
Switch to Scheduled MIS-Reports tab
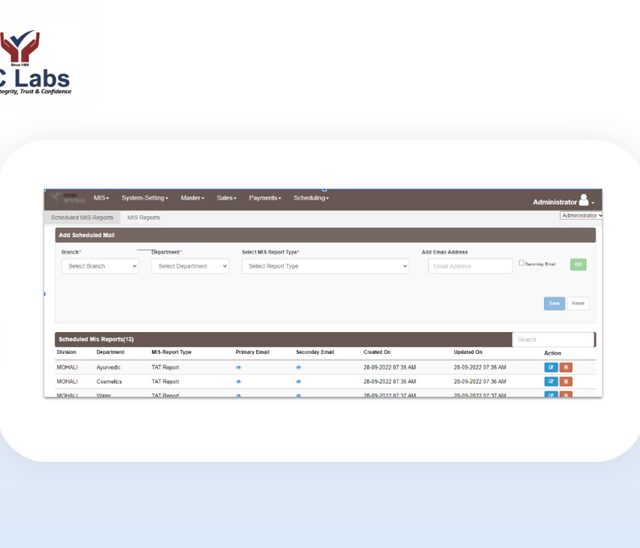[82, 217]
